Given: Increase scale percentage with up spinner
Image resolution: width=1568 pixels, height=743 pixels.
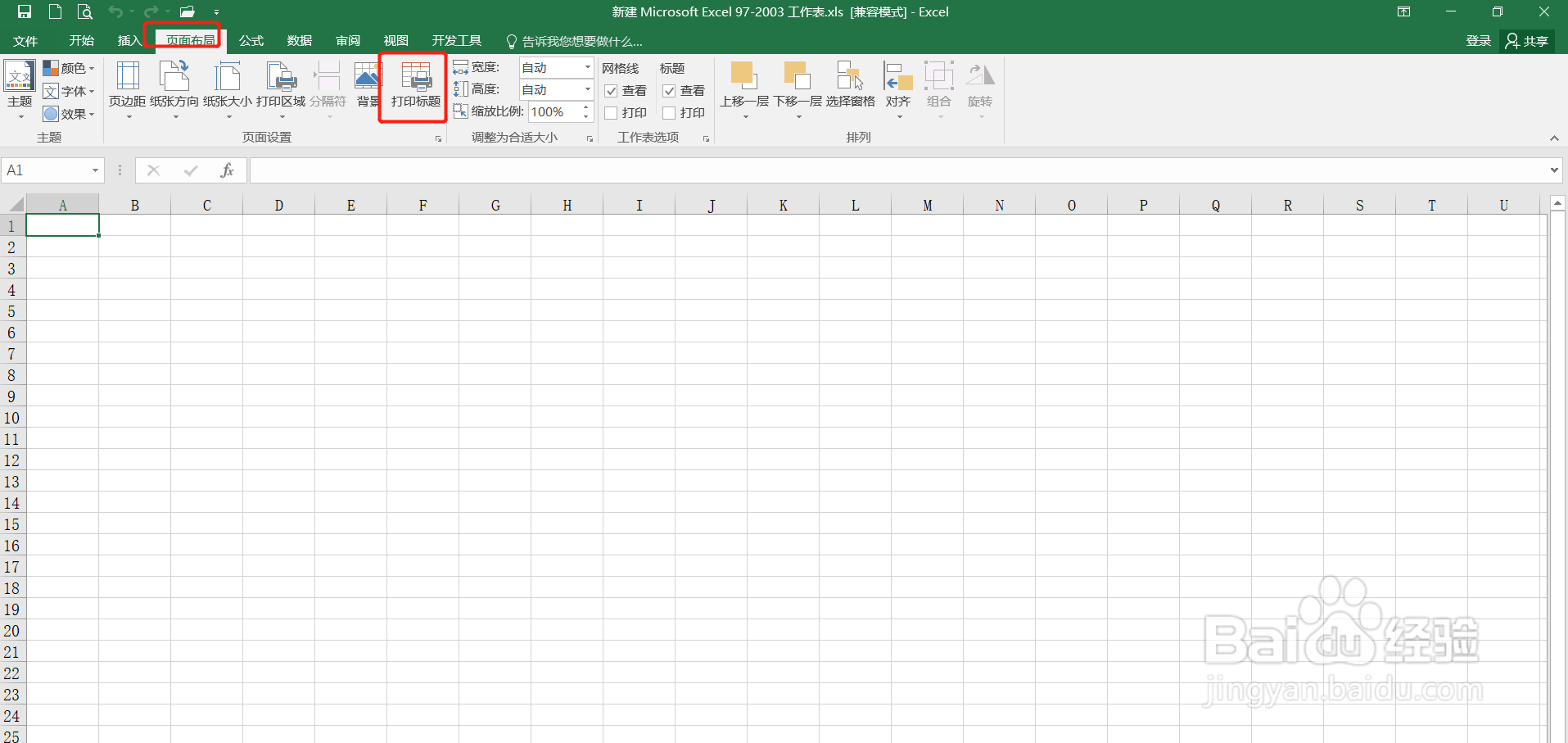Looking at the screenshot, I should pos(586,107).
